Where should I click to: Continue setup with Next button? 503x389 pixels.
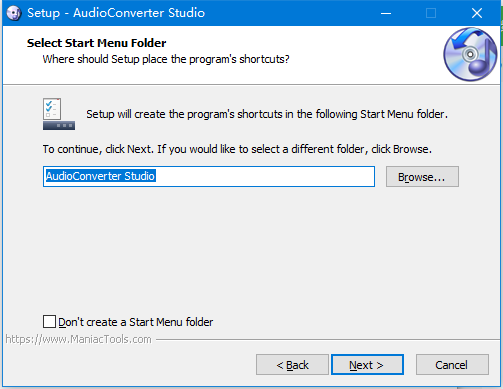point(367,365)
